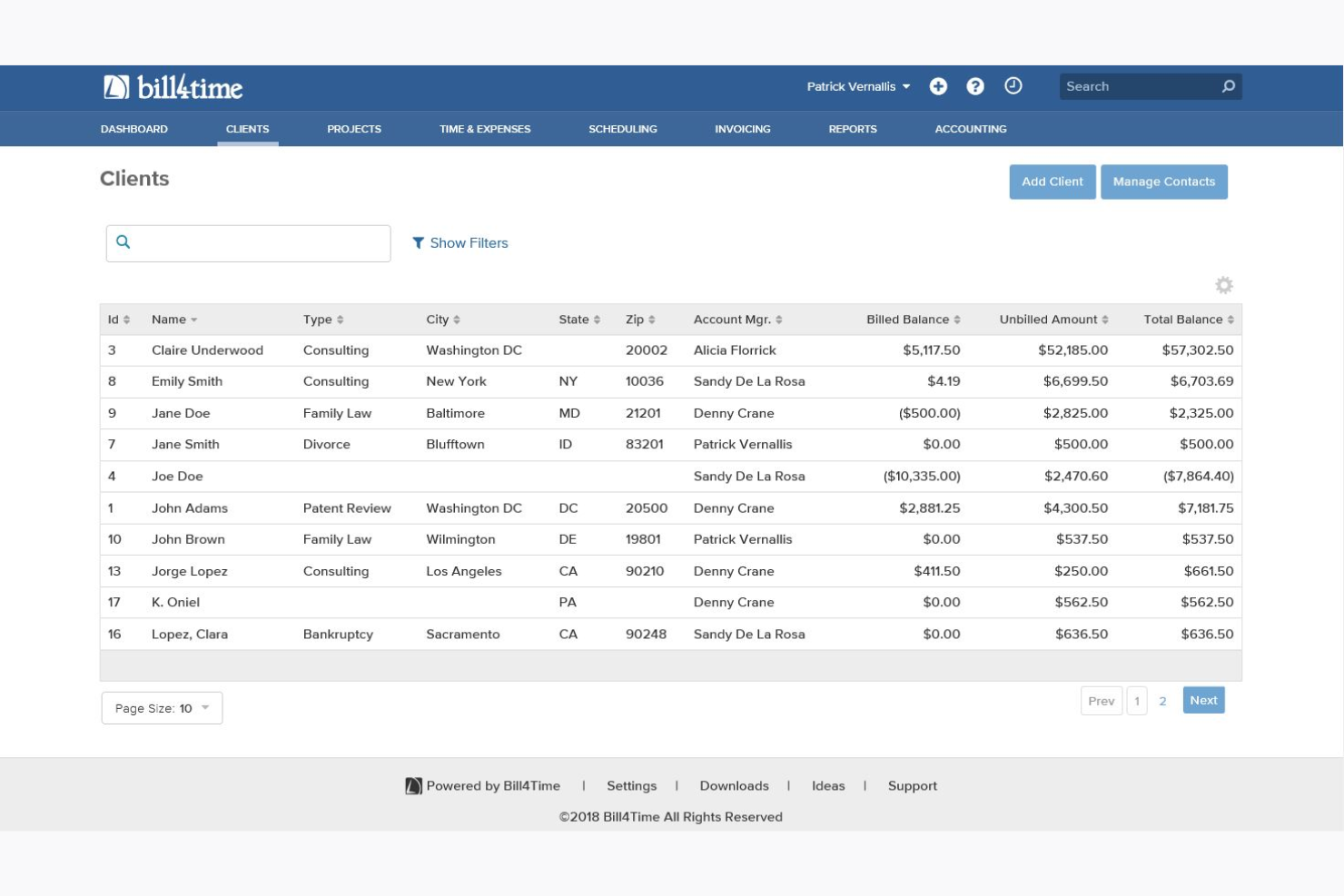
Task: Open the Accounting tab
Action: point(971,129)
